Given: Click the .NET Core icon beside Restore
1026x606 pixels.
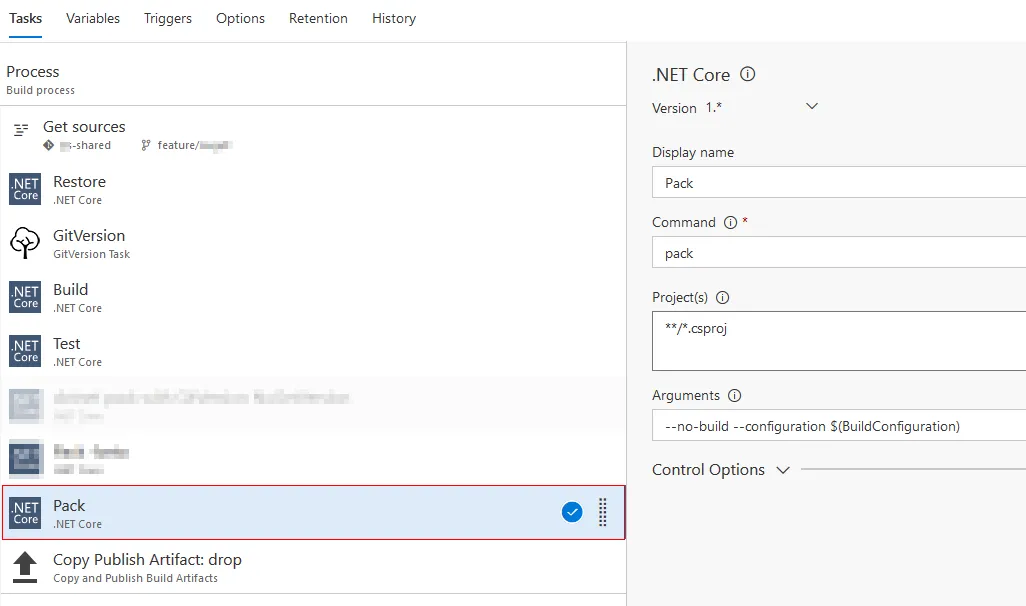Looking at the screenshot, I should (x=25, y=189).
